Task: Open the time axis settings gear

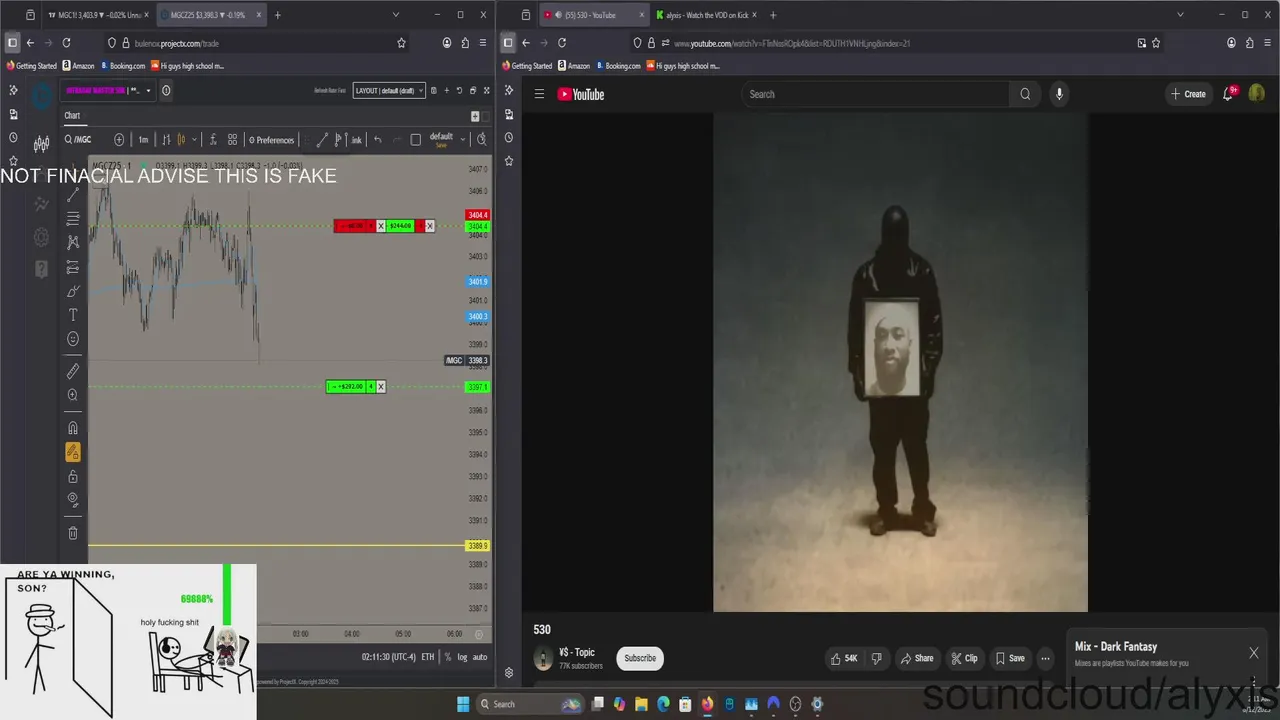Action: [479, 634]
